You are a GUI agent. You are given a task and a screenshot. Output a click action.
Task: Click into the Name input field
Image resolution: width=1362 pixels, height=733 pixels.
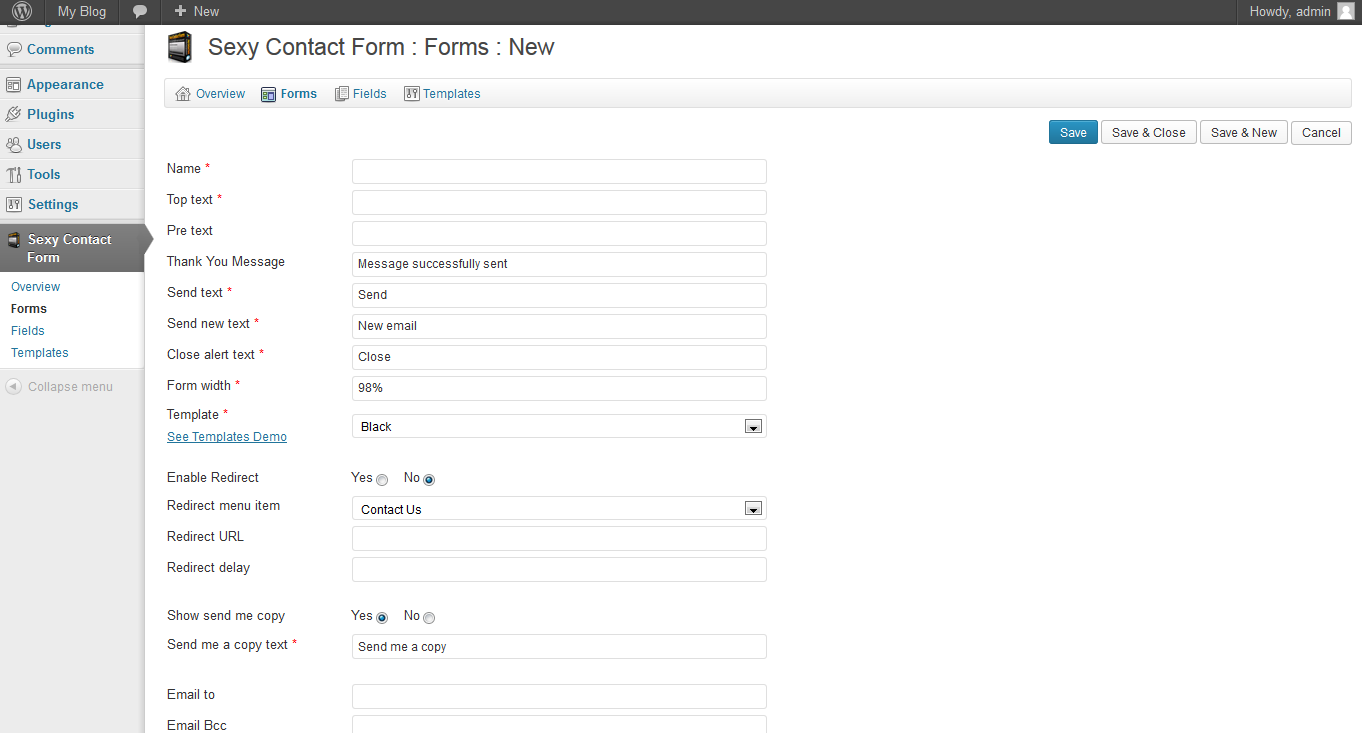(x=559, y=171)
